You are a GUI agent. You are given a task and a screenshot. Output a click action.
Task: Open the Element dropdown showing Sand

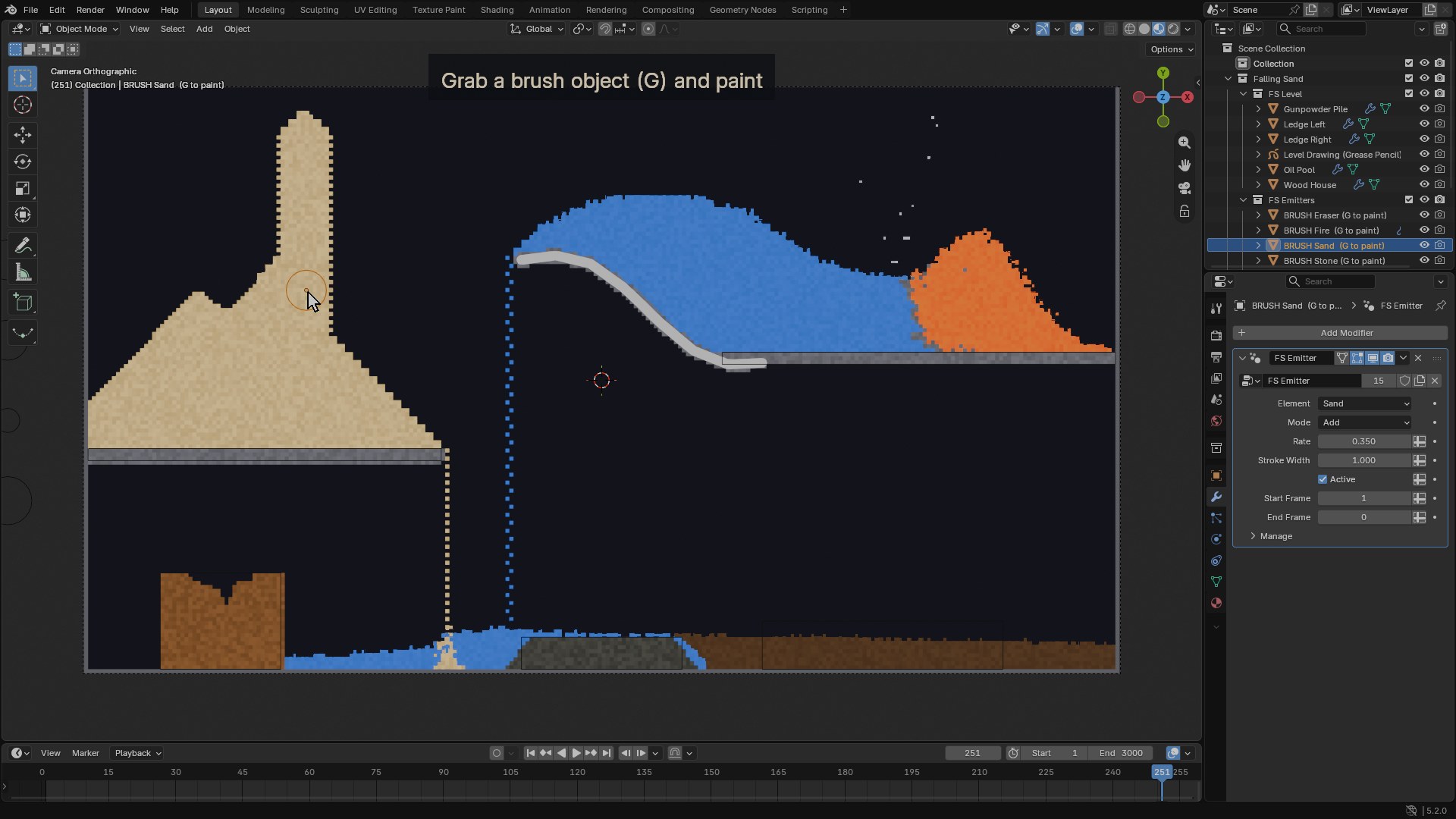tap(1365, 403)
